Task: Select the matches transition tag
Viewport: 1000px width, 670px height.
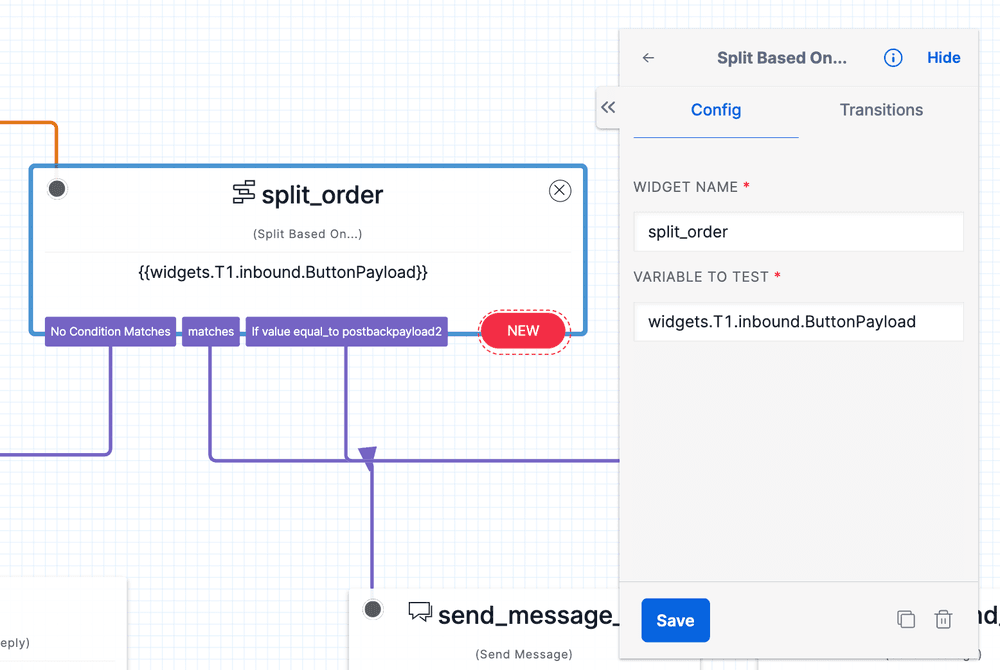Action: click(x=210, y=331)
